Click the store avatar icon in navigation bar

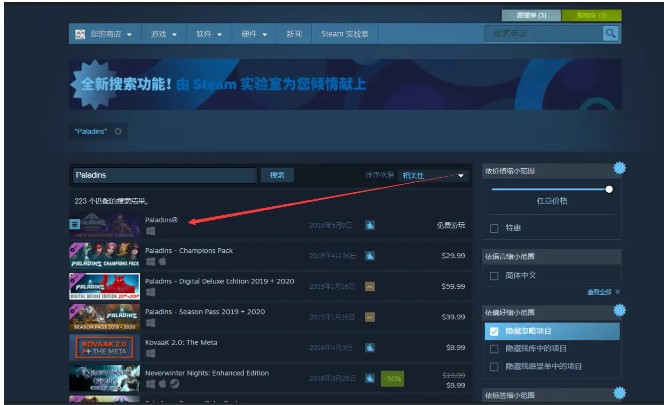79,34
